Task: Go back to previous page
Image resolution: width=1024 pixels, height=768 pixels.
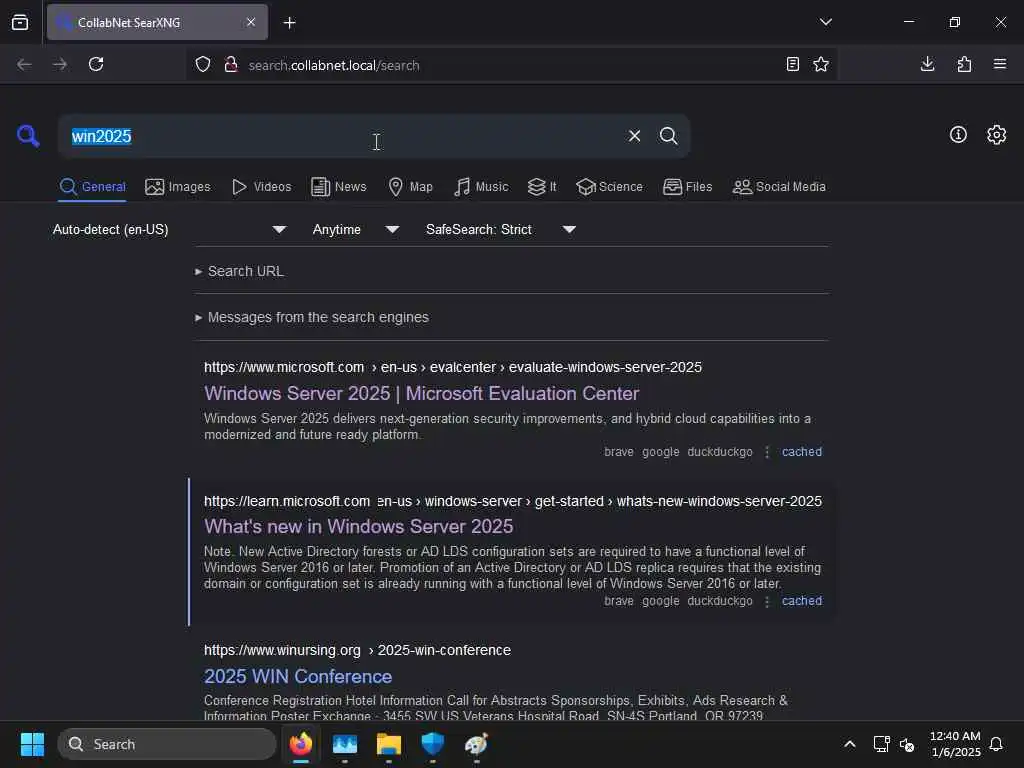Action: (x=24, y=64)
